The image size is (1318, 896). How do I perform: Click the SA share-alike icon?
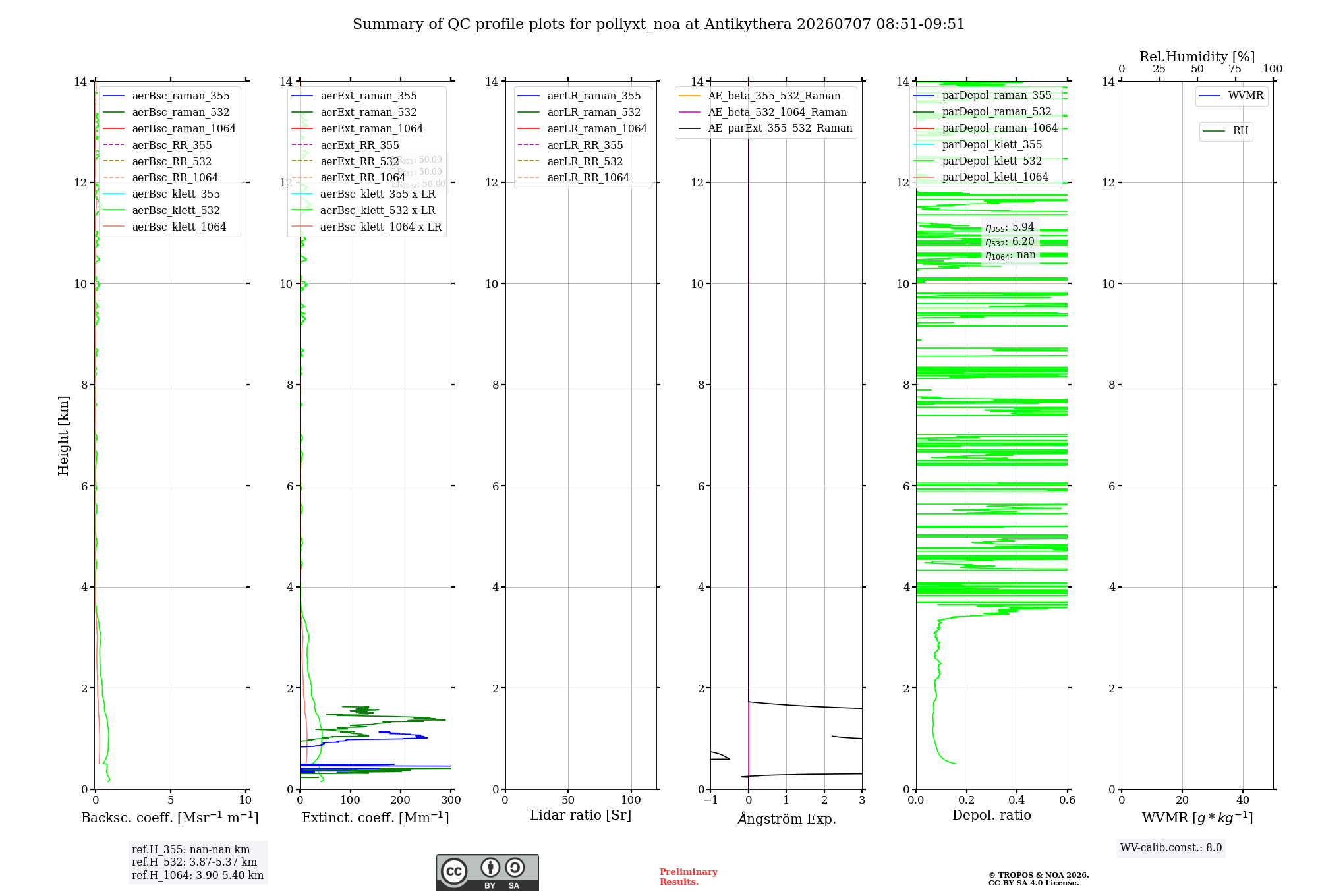515,867
